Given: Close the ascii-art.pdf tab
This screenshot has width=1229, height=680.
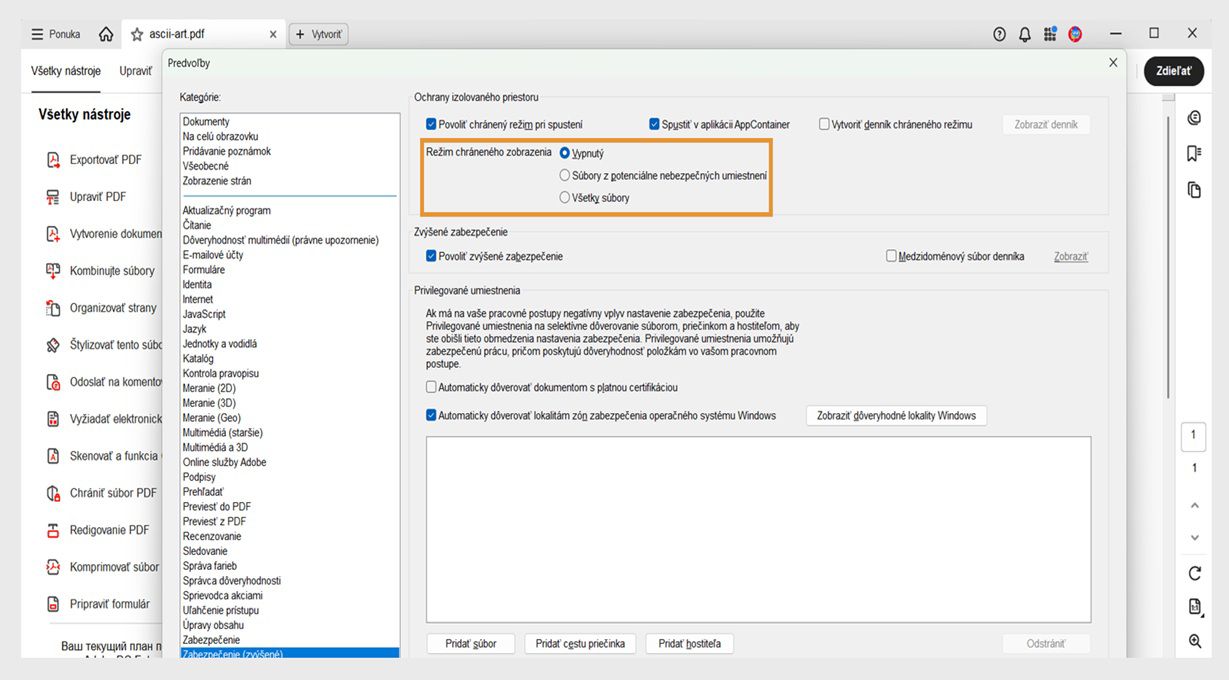Looking at the screenshot, I should click(273, 34).
